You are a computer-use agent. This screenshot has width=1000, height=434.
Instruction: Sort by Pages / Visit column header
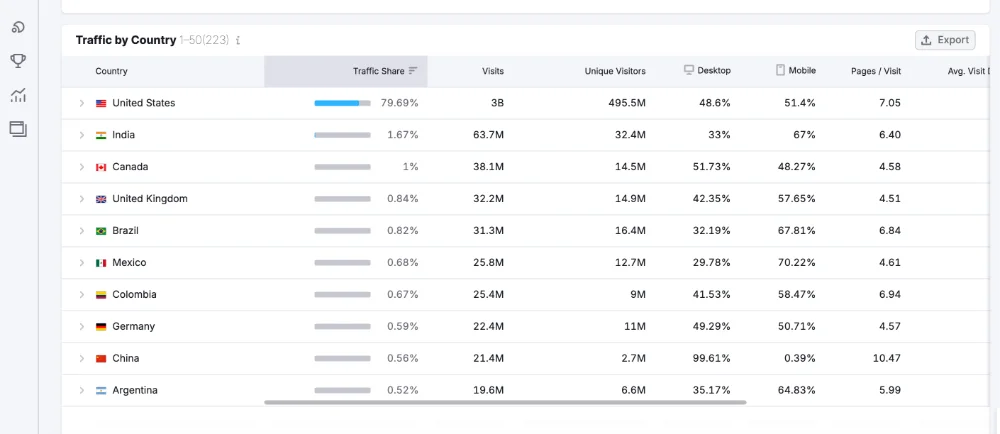click(x=876, y=71)
